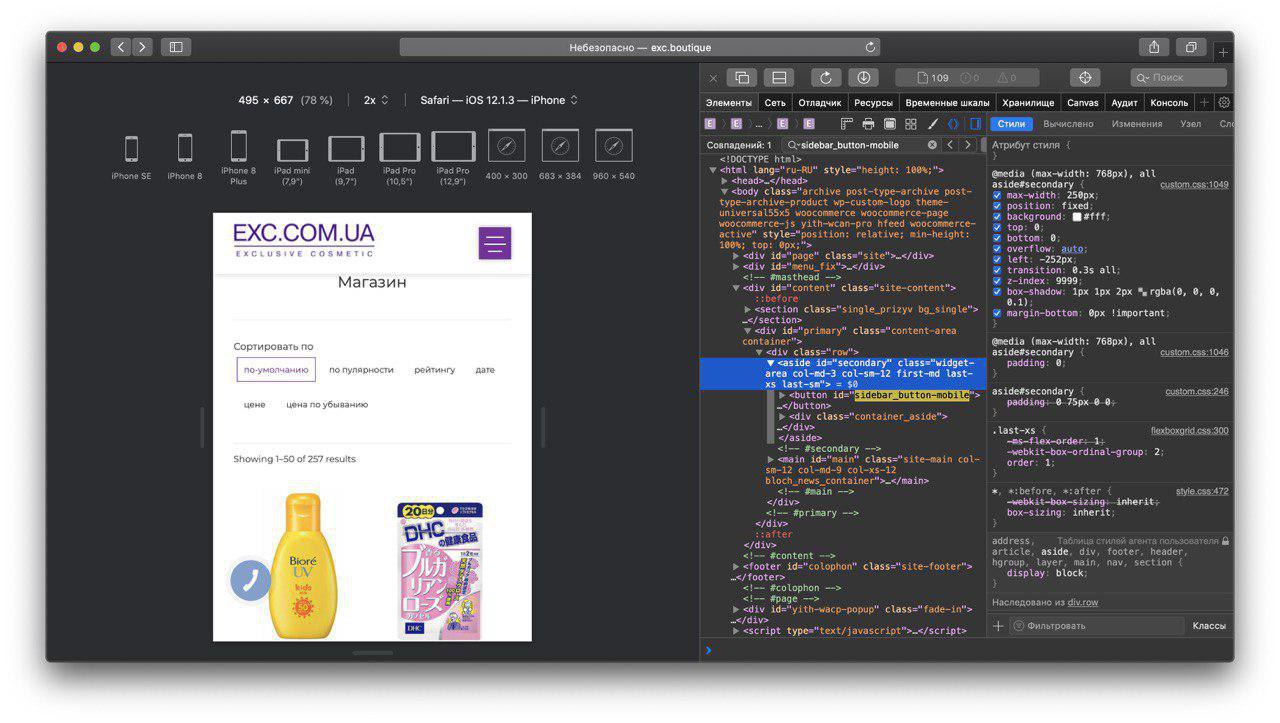
Task: Jump to the previous search match arrow
Action: [x=950, y=145]
